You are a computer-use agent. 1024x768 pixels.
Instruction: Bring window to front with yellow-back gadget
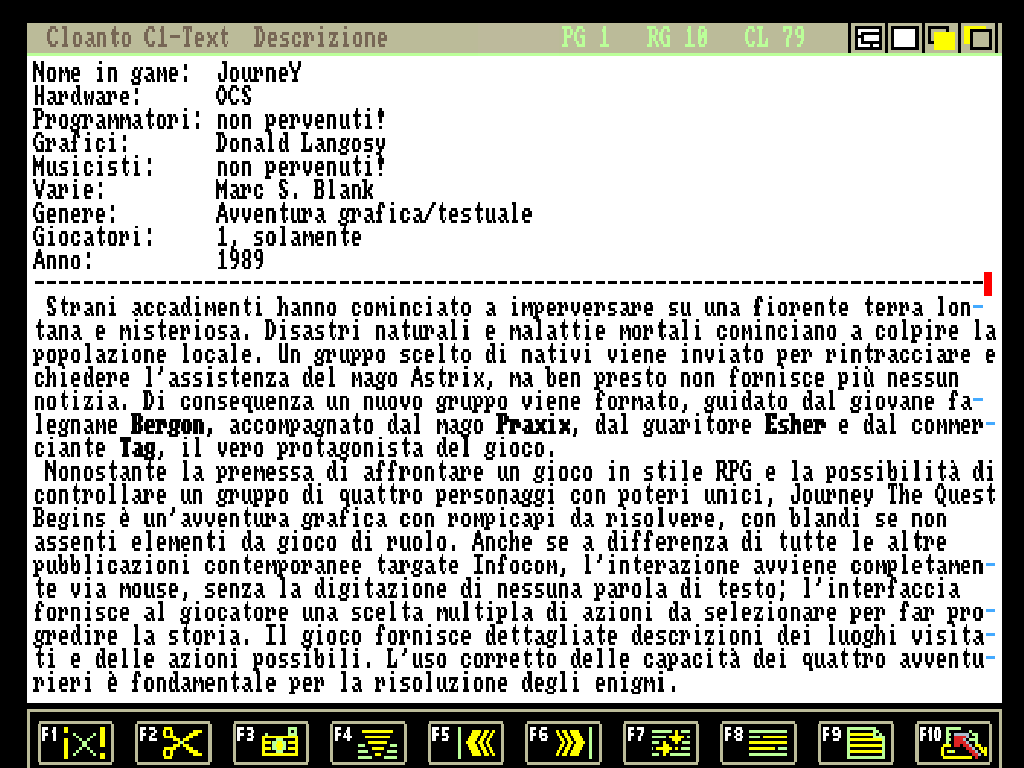pyautogui.click(x=979, y=39)
